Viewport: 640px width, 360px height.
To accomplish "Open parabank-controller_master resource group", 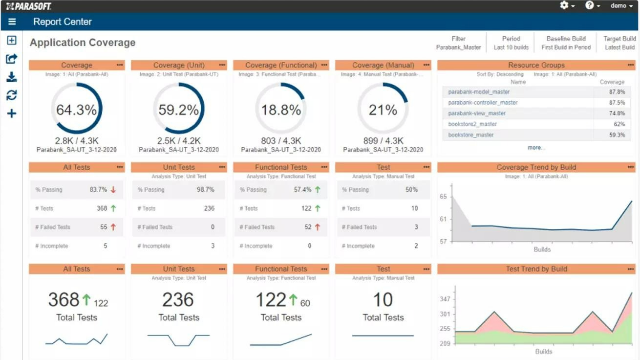I will 483,102.
